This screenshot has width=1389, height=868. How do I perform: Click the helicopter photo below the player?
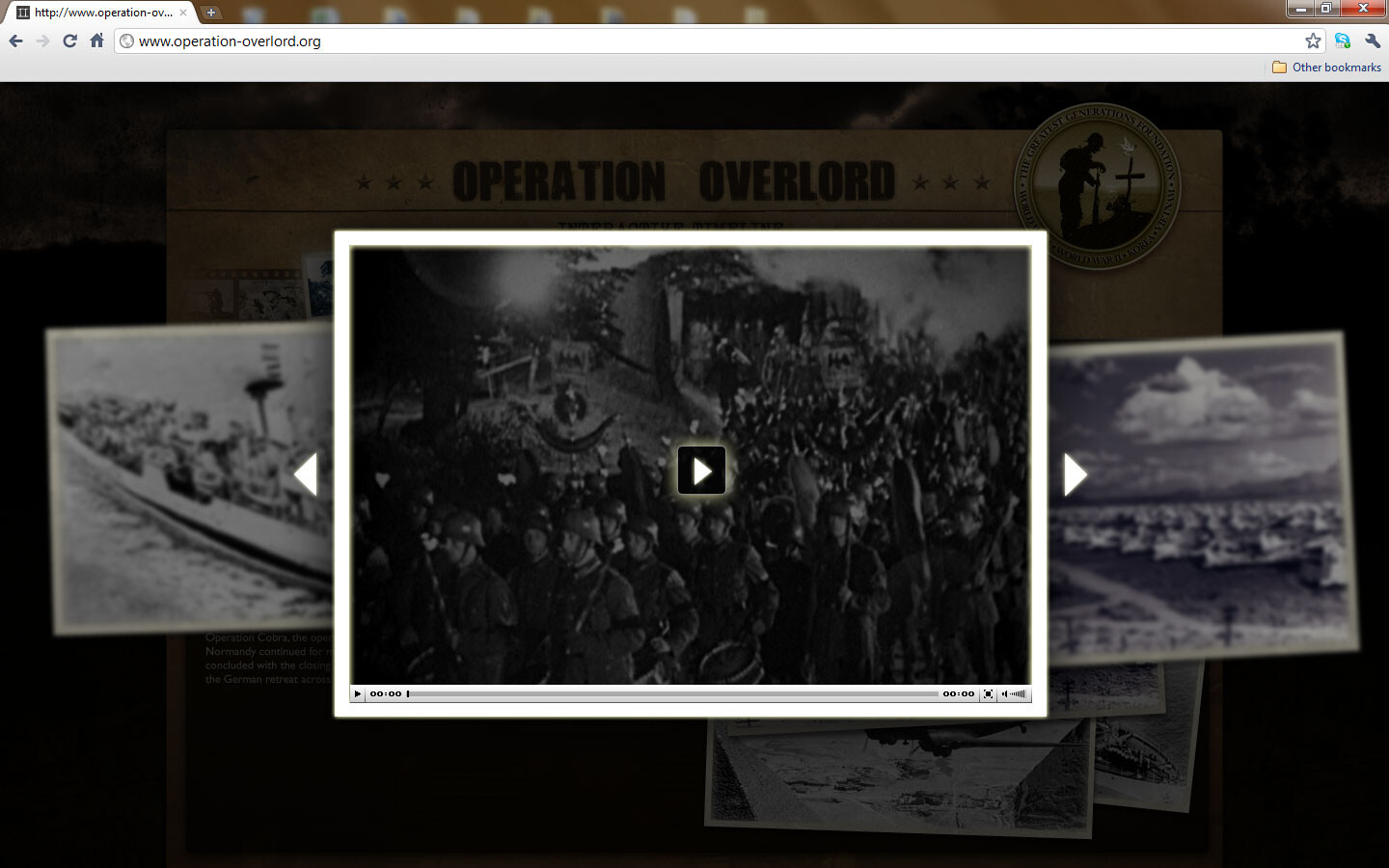tap(900, 776)
